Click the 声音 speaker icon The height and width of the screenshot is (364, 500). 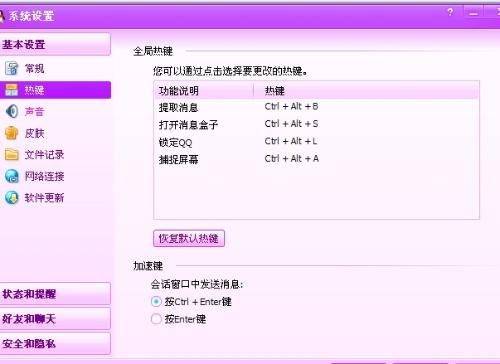[x=12, y=111]
